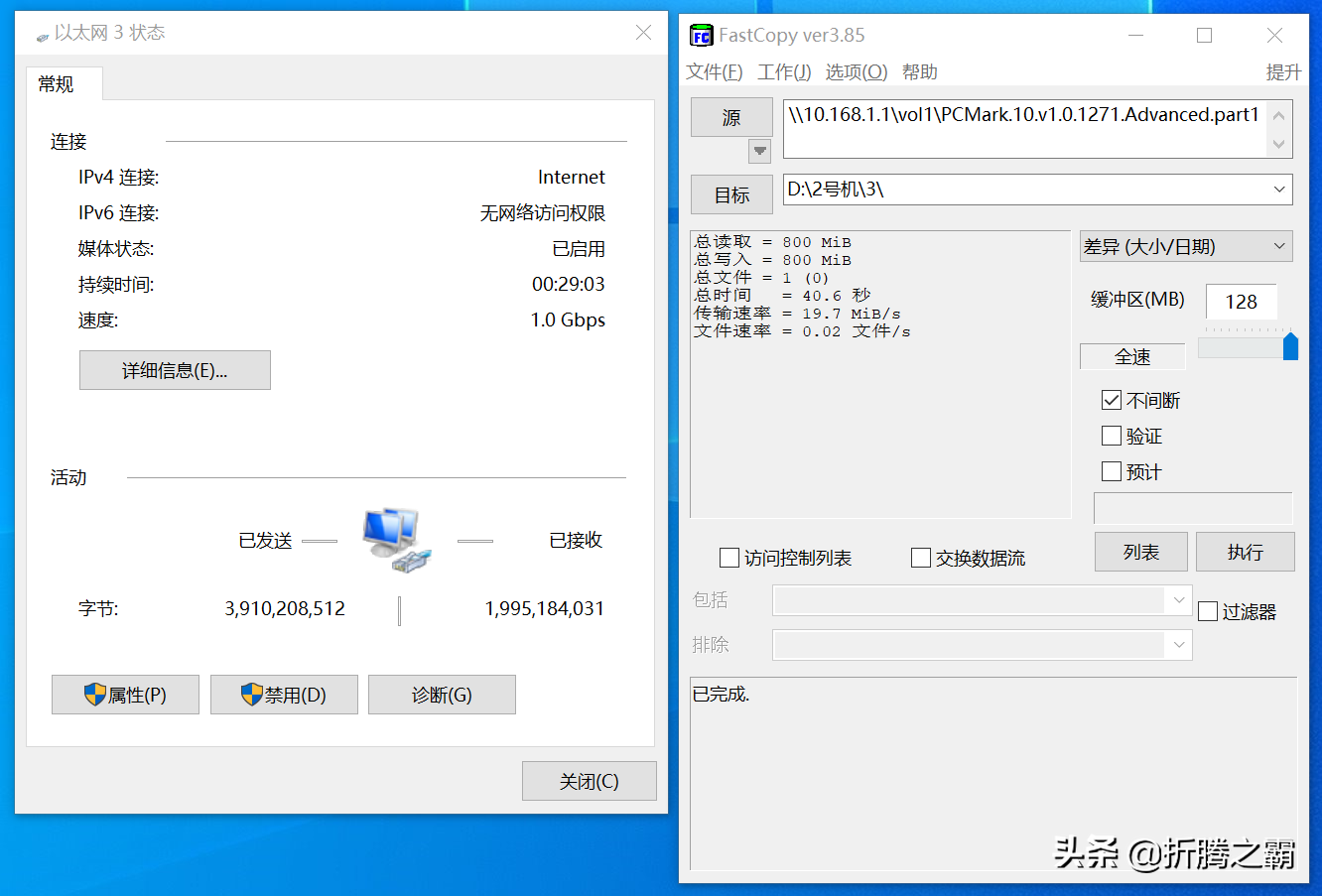
Task: Open the 选项(O) menu
Action: tap(857, 72)
